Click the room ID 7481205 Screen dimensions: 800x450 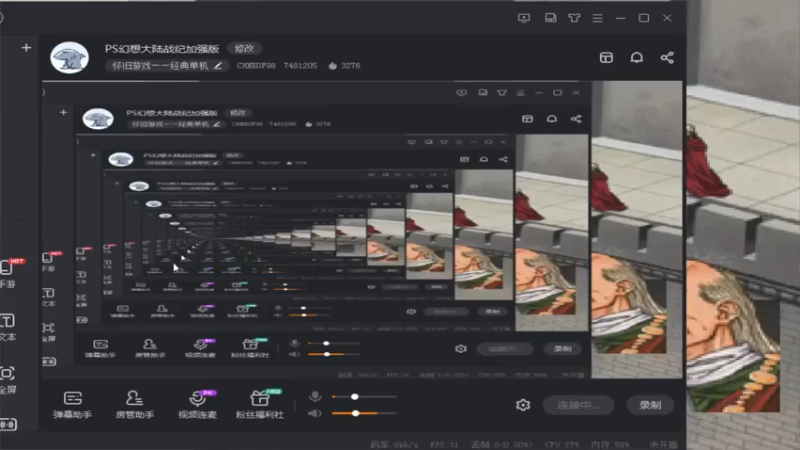point(300,66)
